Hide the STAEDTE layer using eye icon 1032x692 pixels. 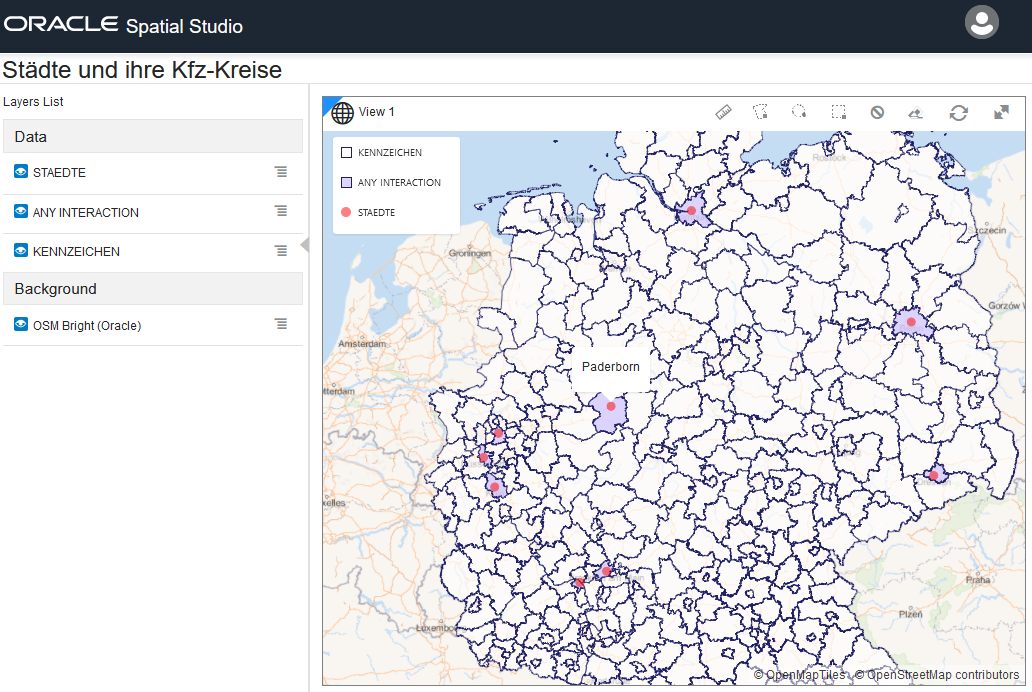click(x=21, y=172)
